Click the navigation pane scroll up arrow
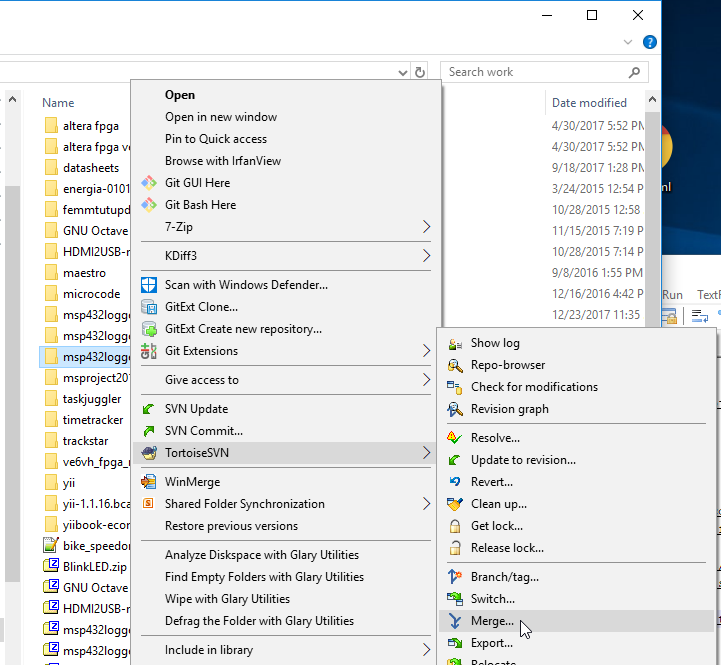 tap(12, 99)
